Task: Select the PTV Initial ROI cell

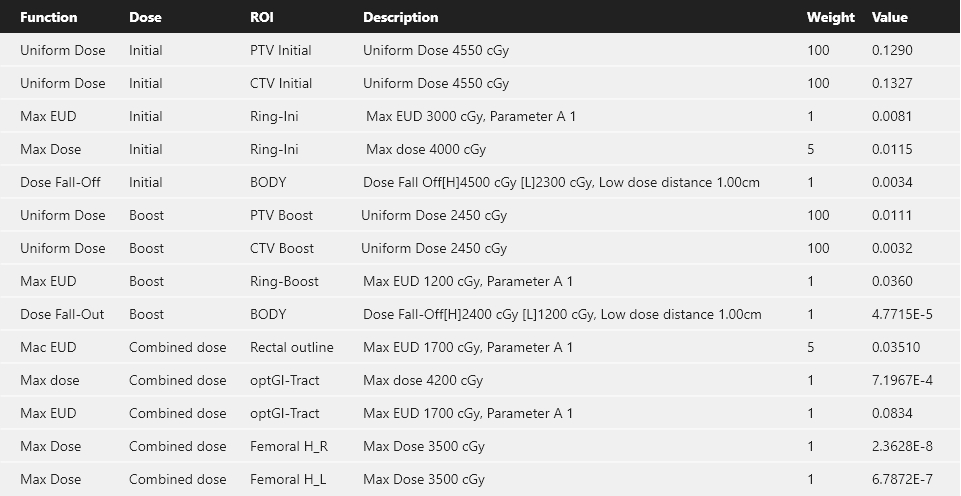Action: [280, 50]
